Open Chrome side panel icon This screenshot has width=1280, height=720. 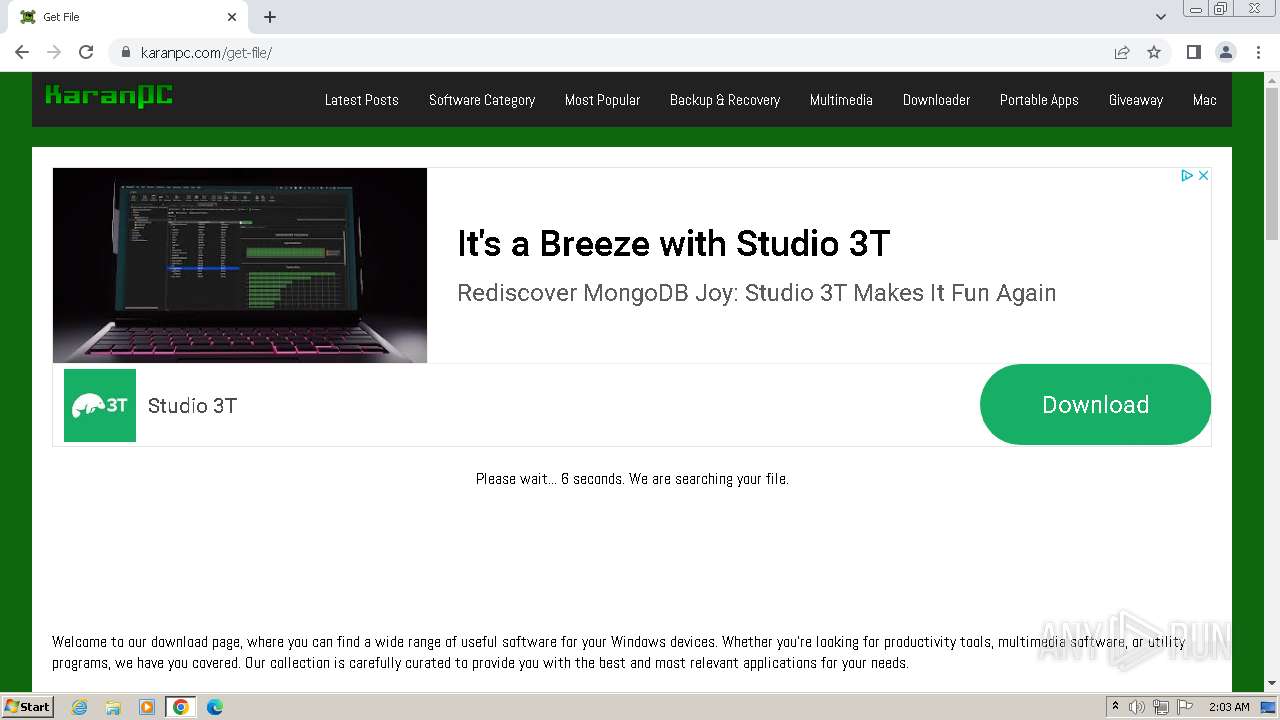click(1193, 52)
